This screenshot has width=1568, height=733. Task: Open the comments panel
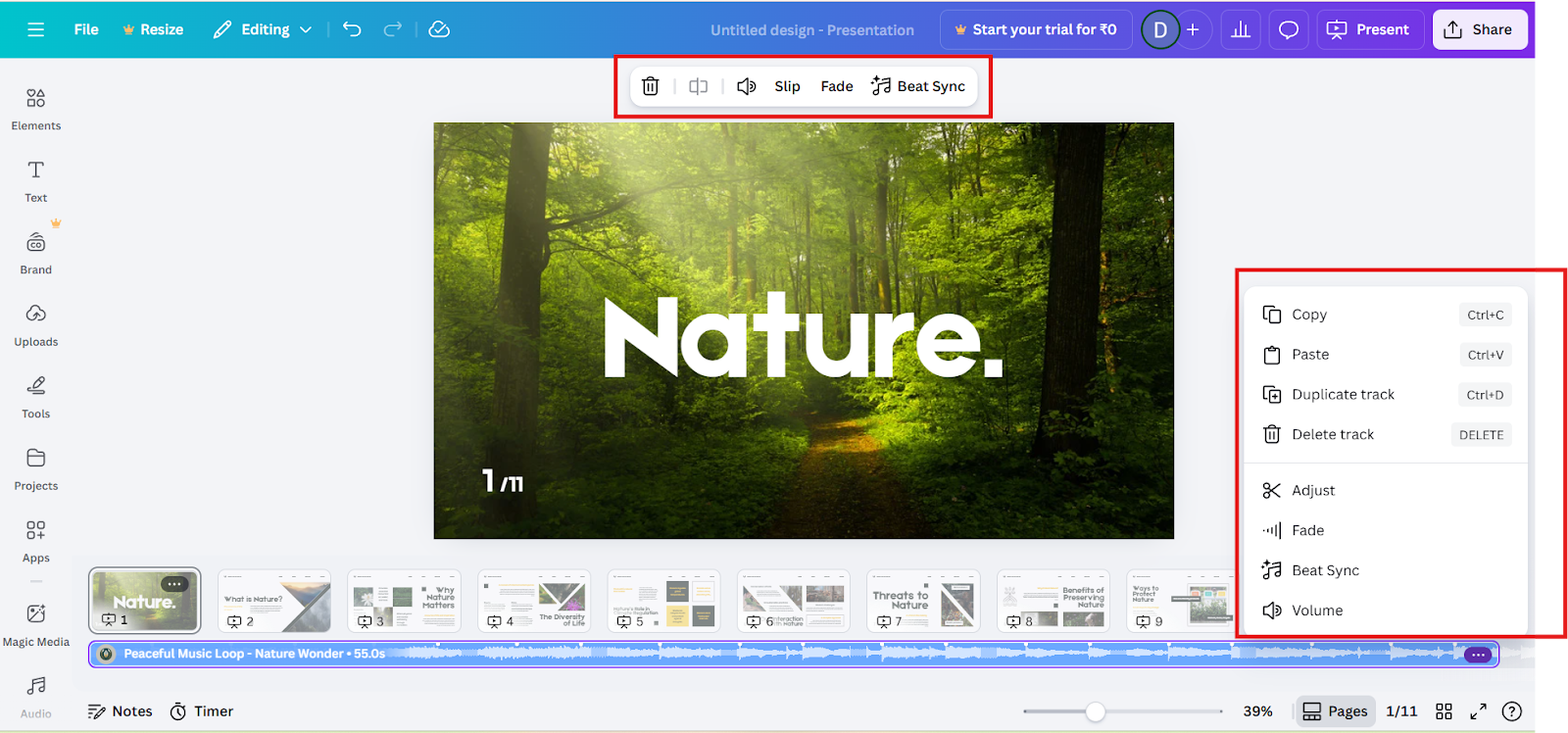point(1289,29)
